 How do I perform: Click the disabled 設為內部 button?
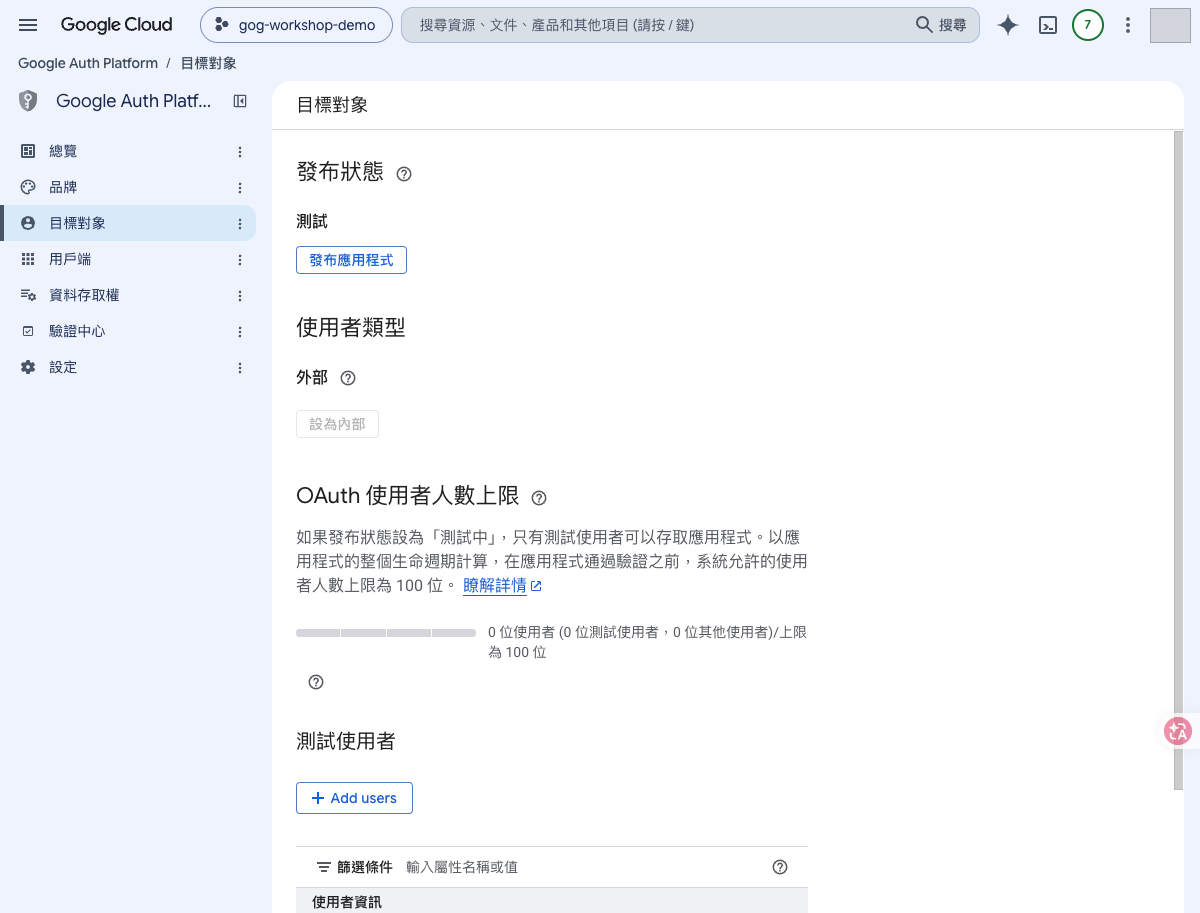point(337,424)
